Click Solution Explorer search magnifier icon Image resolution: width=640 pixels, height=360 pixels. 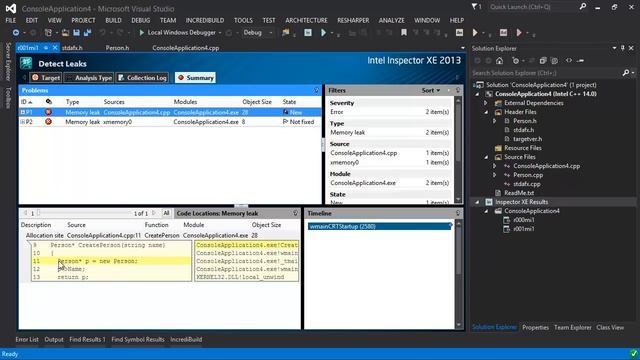626,73
